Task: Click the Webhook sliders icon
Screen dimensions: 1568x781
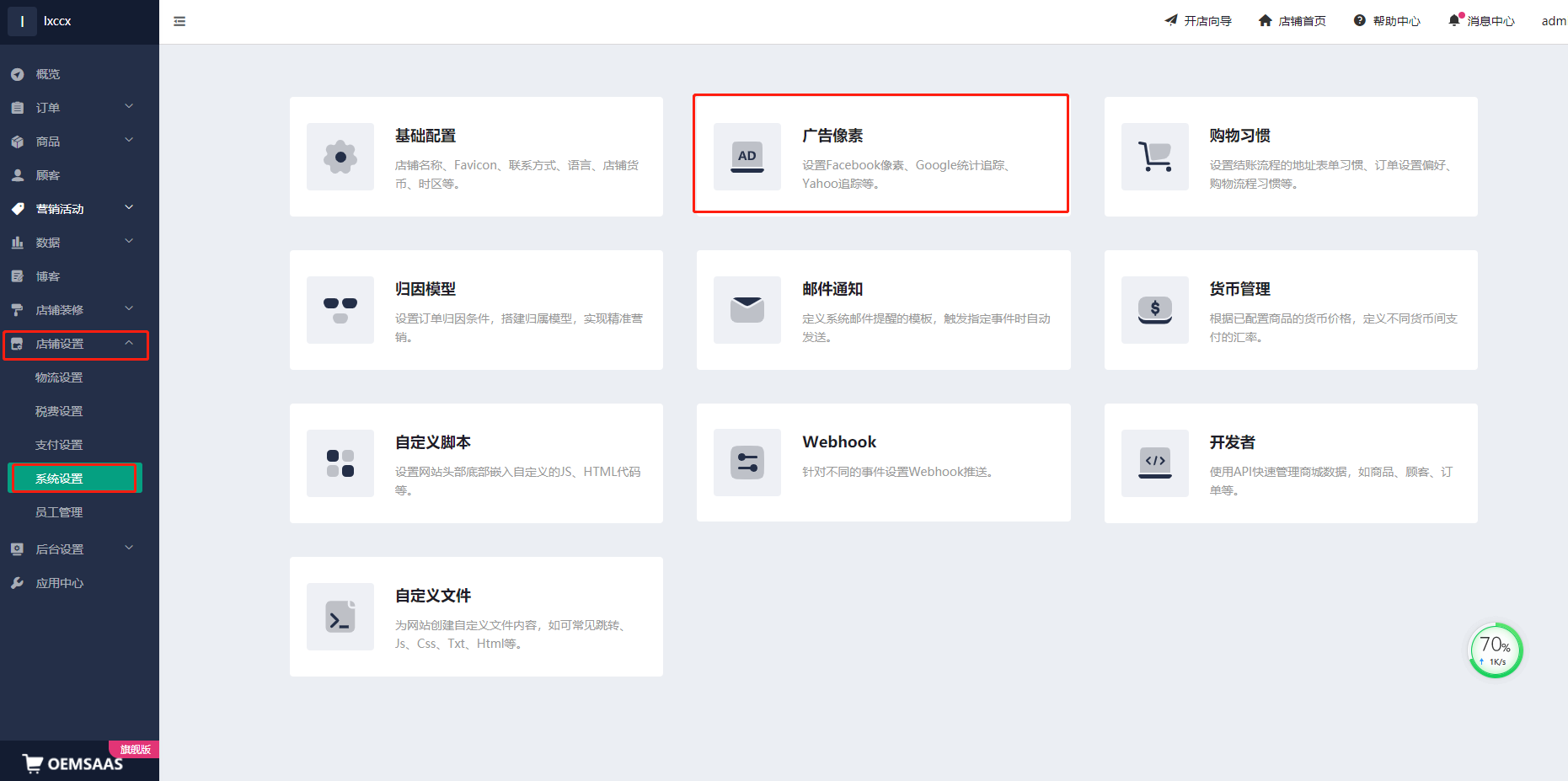Action: click(747, 463)
